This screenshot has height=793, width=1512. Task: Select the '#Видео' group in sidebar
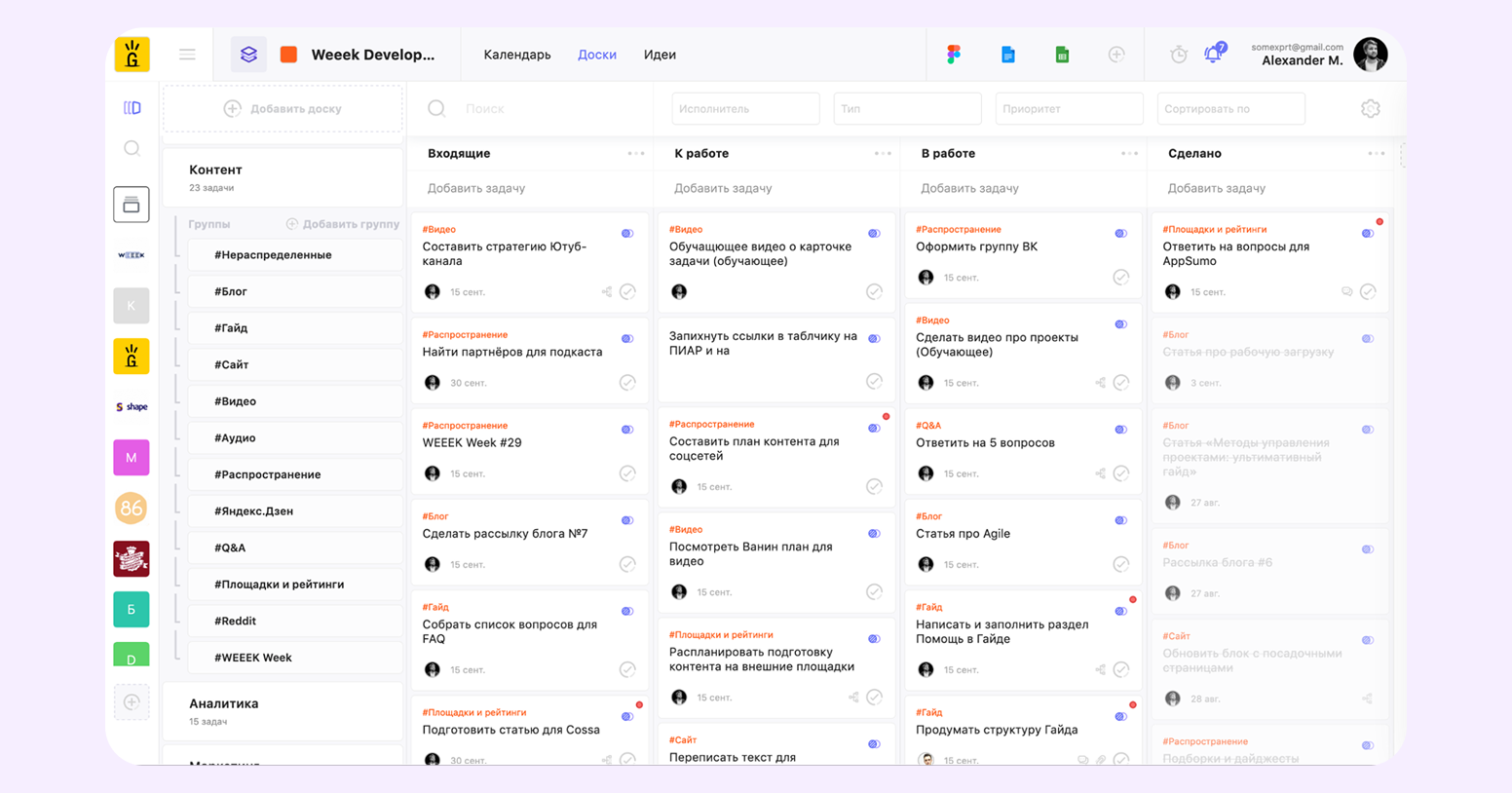(236, 401)
